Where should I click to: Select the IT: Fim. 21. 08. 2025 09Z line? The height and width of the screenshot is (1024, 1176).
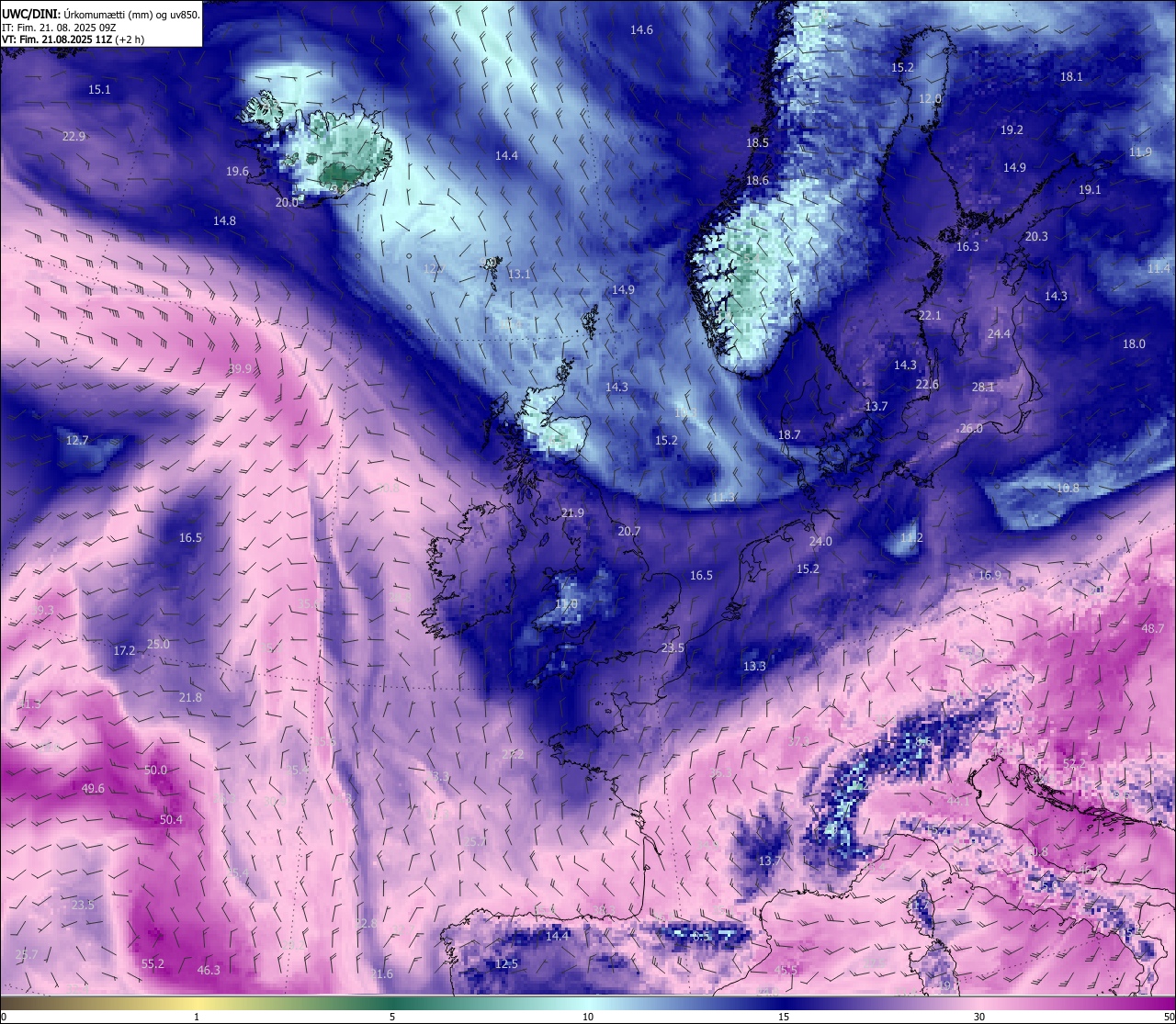(60, 28)
